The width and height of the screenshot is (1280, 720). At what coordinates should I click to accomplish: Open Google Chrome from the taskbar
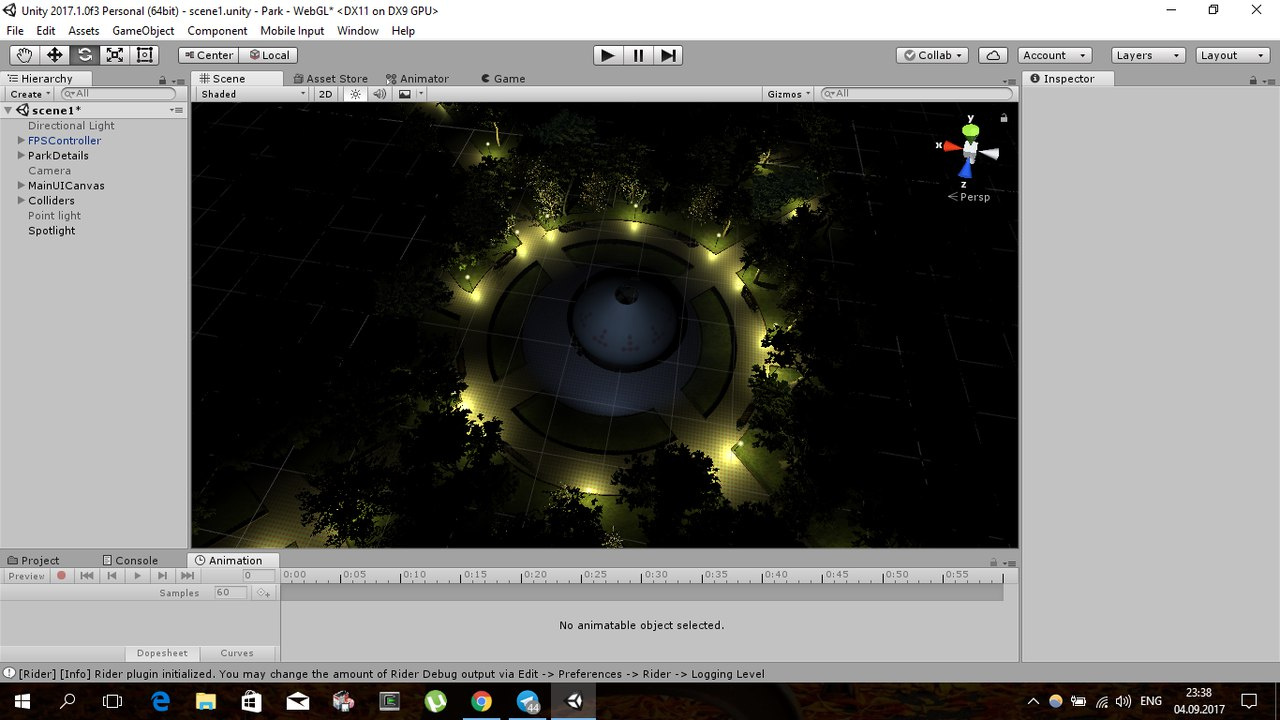481,701
